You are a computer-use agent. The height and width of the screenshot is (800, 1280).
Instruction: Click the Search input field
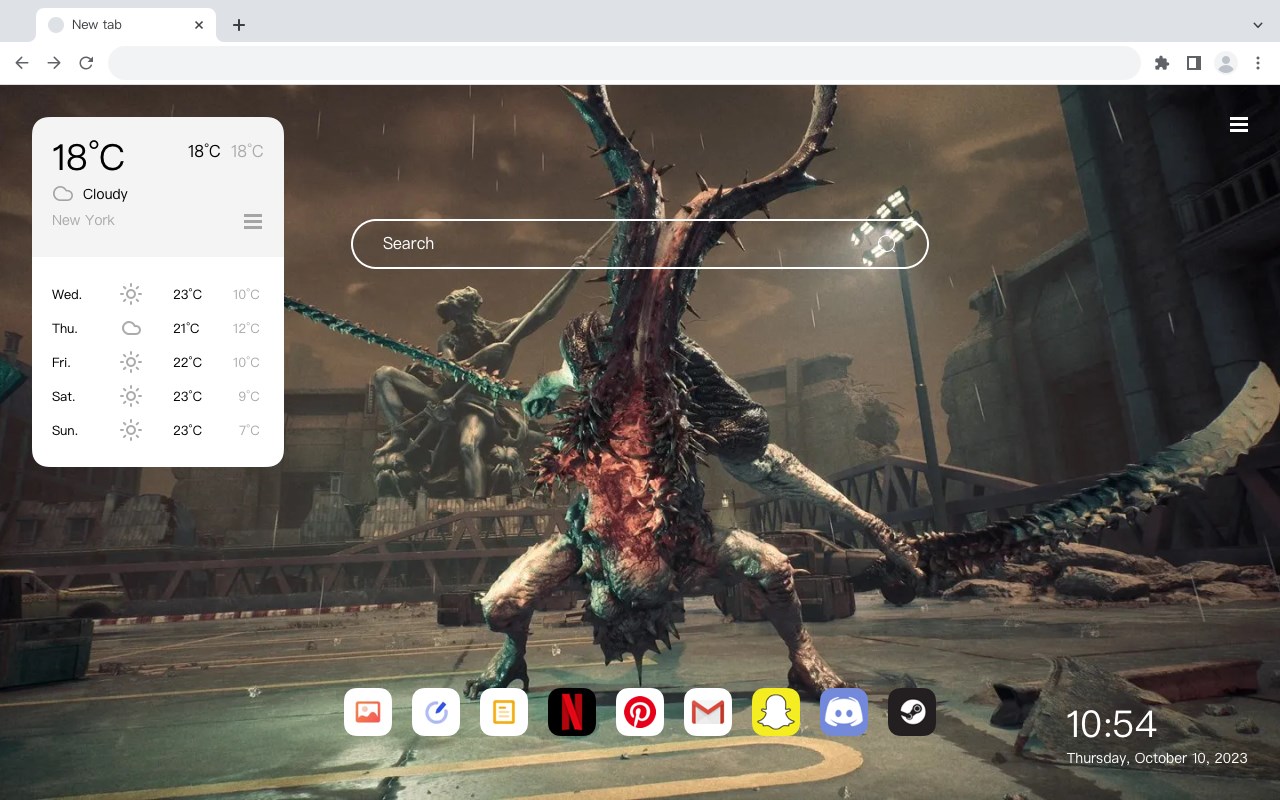[x=640, y=244]
